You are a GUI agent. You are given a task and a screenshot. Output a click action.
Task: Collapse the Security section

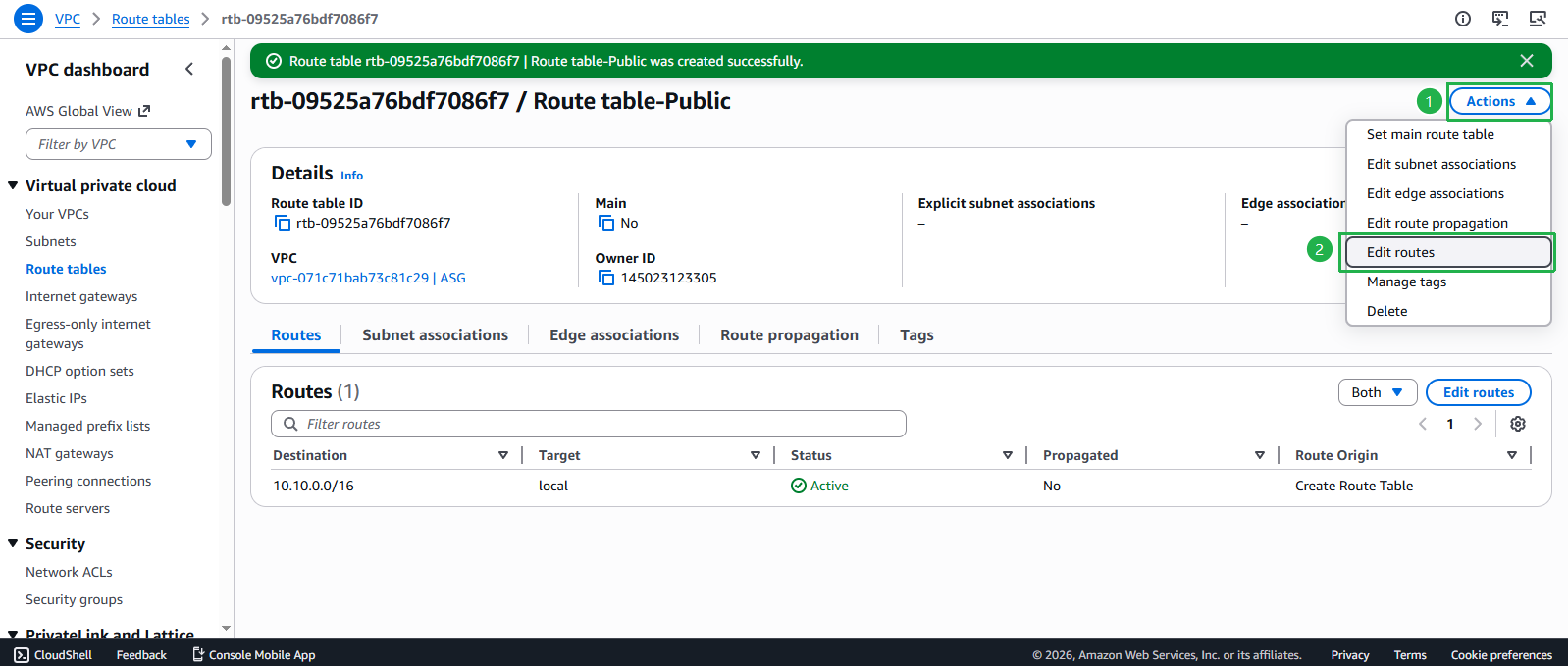point(13,543)
